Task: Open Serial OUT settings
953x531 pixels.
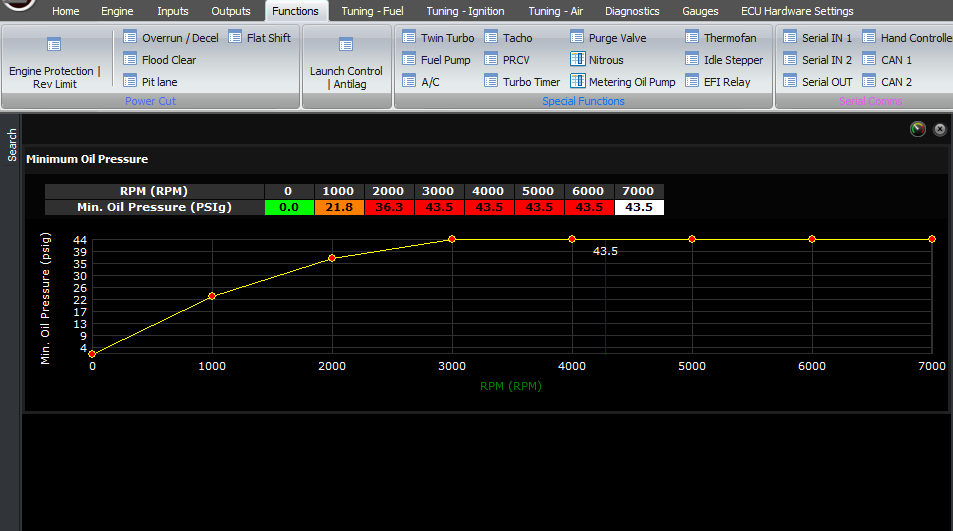Action: click(818, 81)
